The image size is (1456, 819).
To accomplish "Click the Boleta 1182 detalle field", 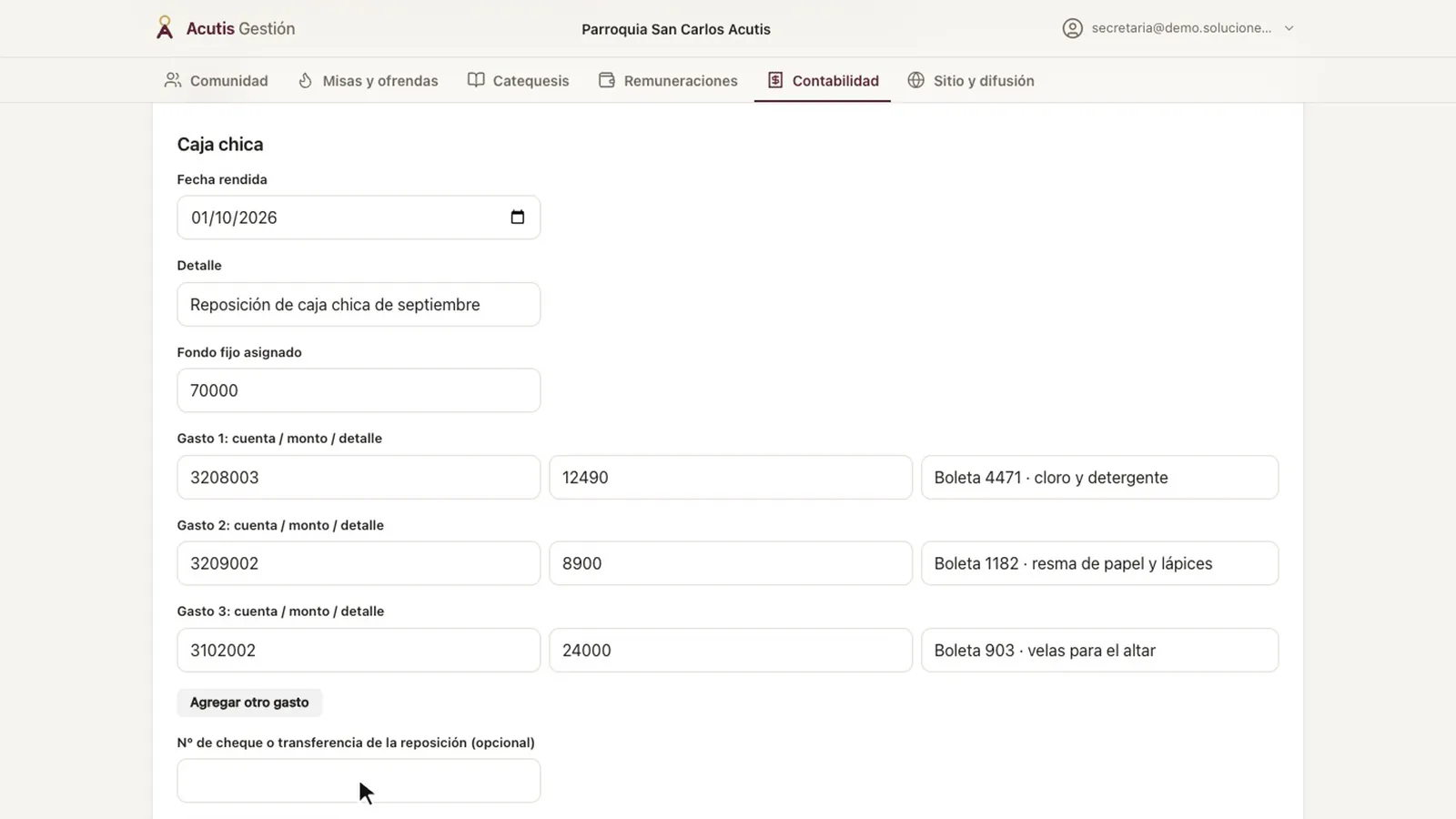I will click(1099, 563).
